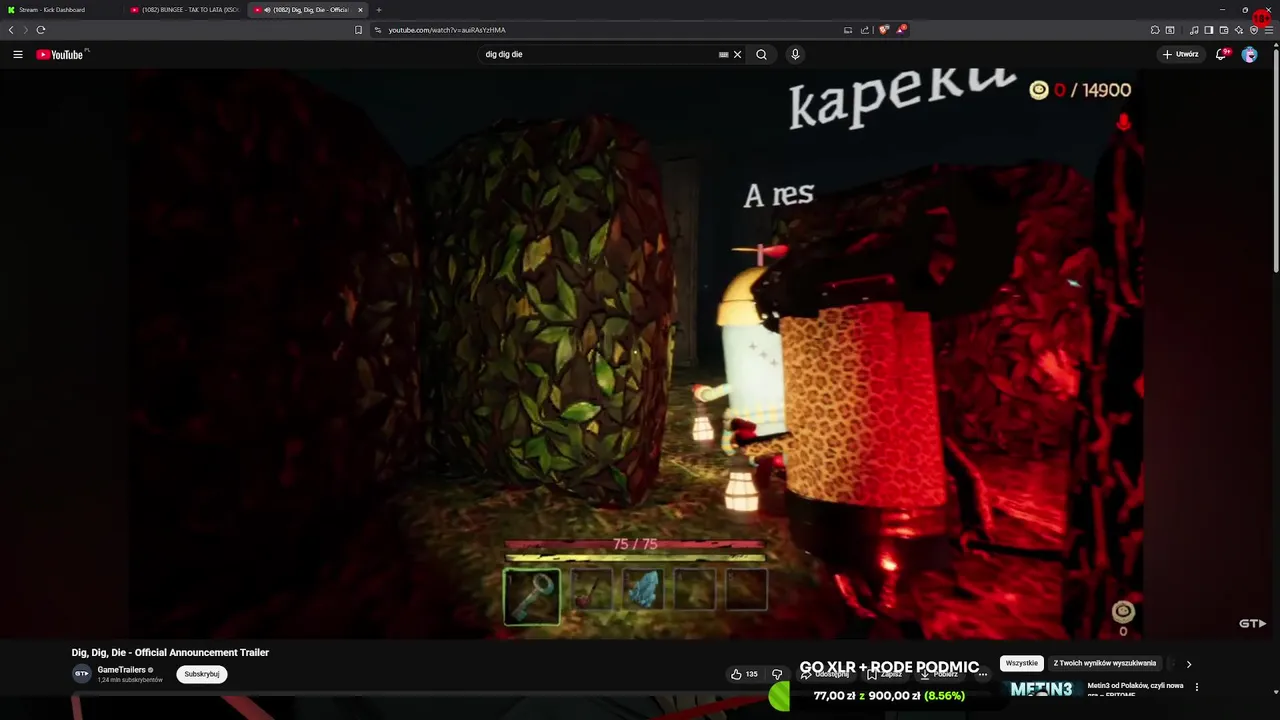Click the address bar URL
The height and width of the screenshot is (720, 1280).
tap(447, 30)
